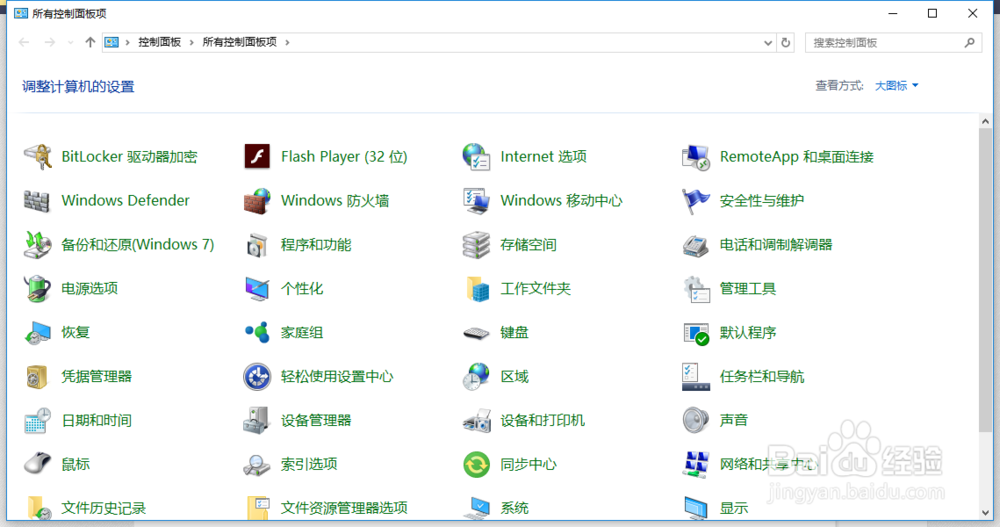Screen dimensions: 1000x527
Task: Open the 鼠标 mouse icon
Action: tap(38, 464)
